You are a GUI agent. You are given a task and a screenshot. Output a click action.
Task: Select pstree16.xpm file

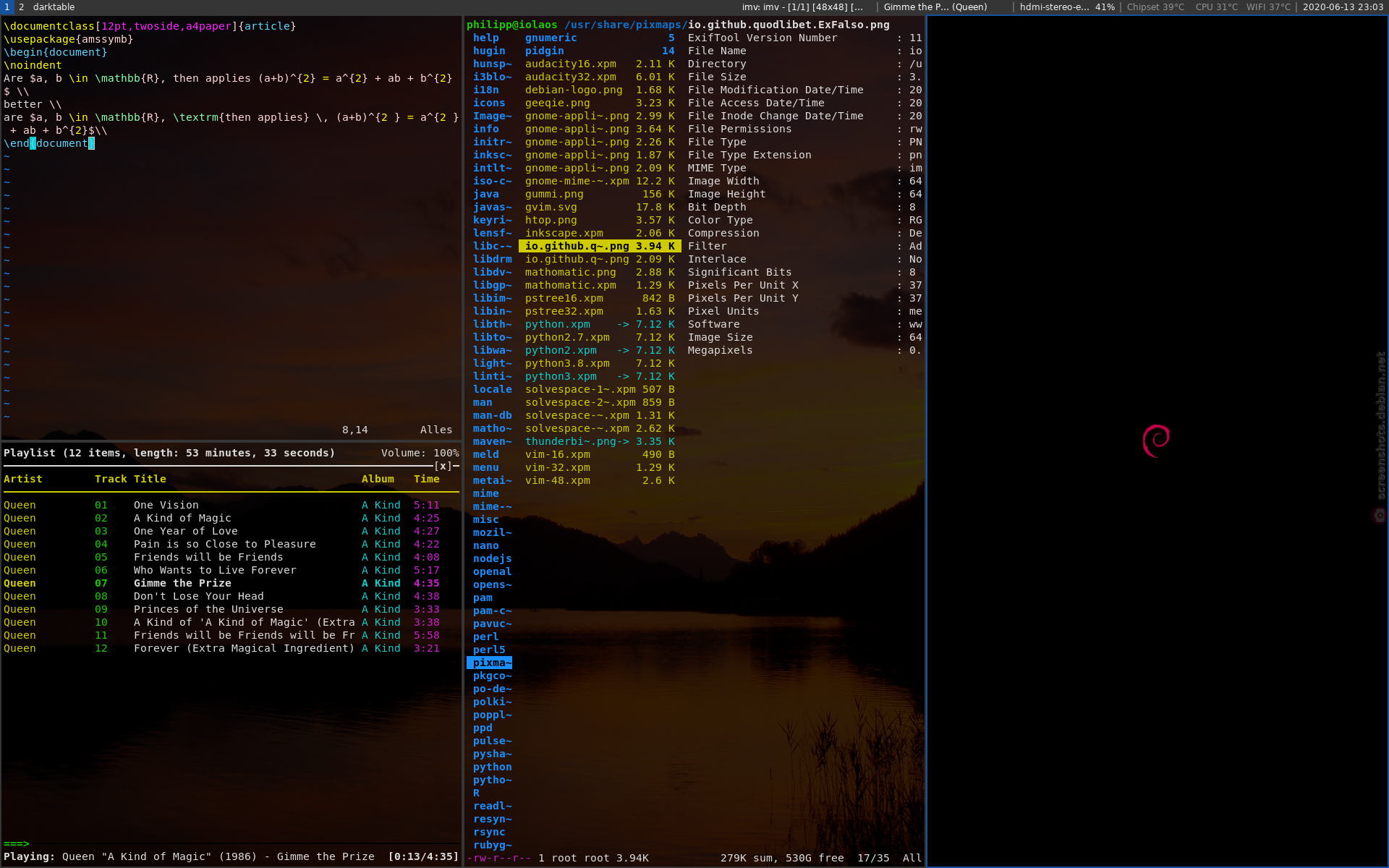point(600,298)
